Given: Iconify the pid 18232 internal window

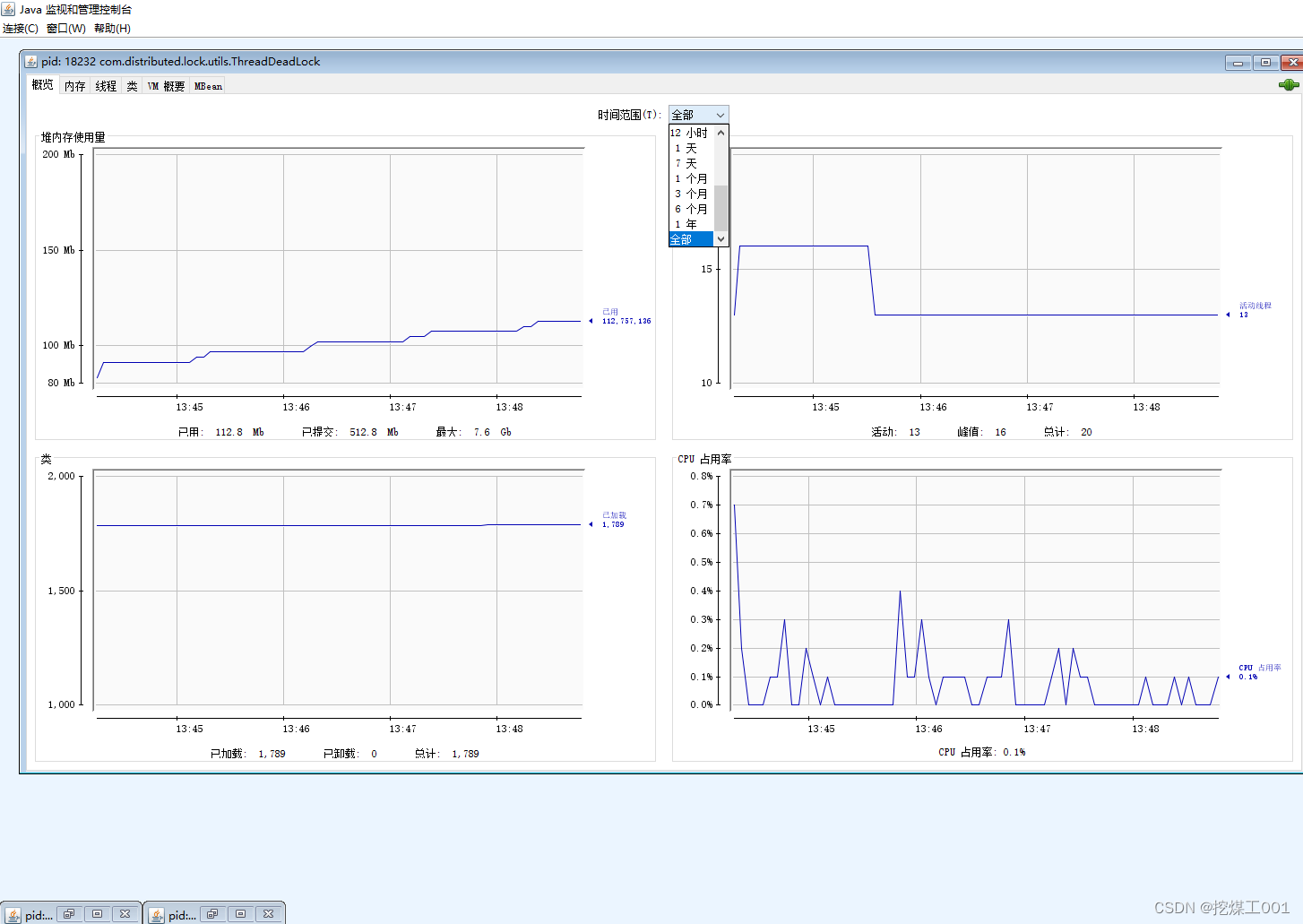Looking at the screenshot, I should [x=1238, y=63].
